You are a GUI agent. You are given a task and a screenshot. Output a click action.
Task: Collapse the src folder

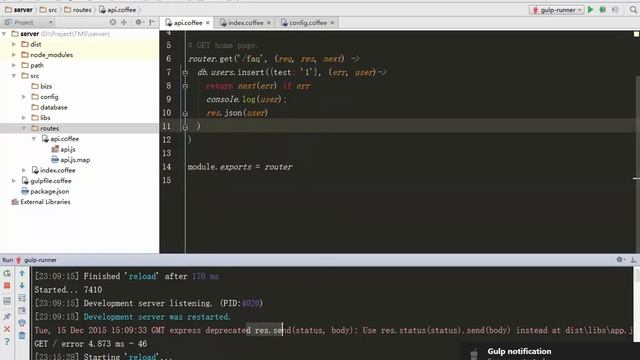(x=14, y=76)
